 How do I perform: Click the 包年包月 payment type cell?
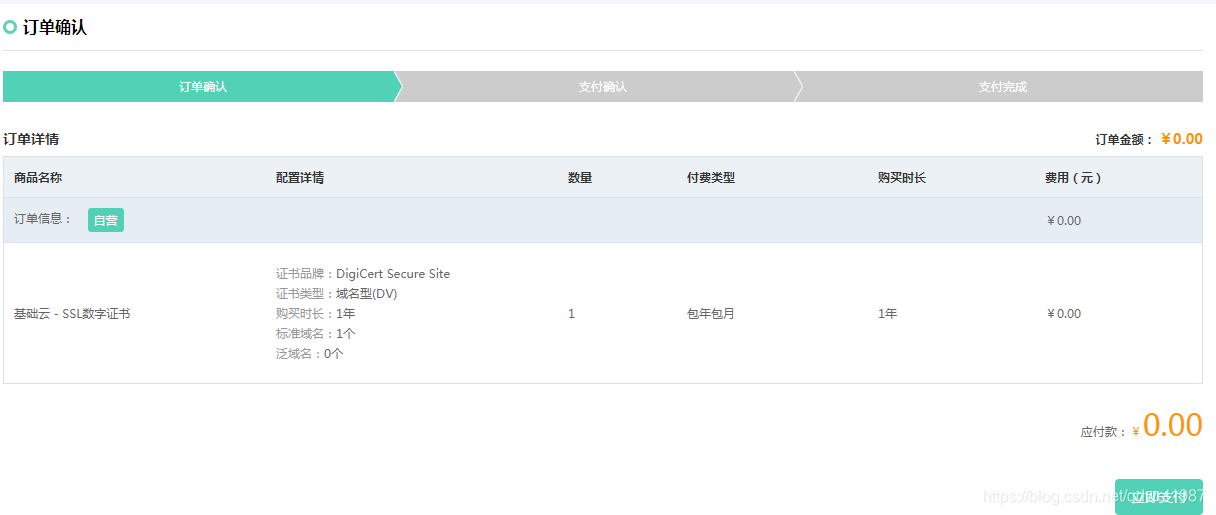point(711,314)
